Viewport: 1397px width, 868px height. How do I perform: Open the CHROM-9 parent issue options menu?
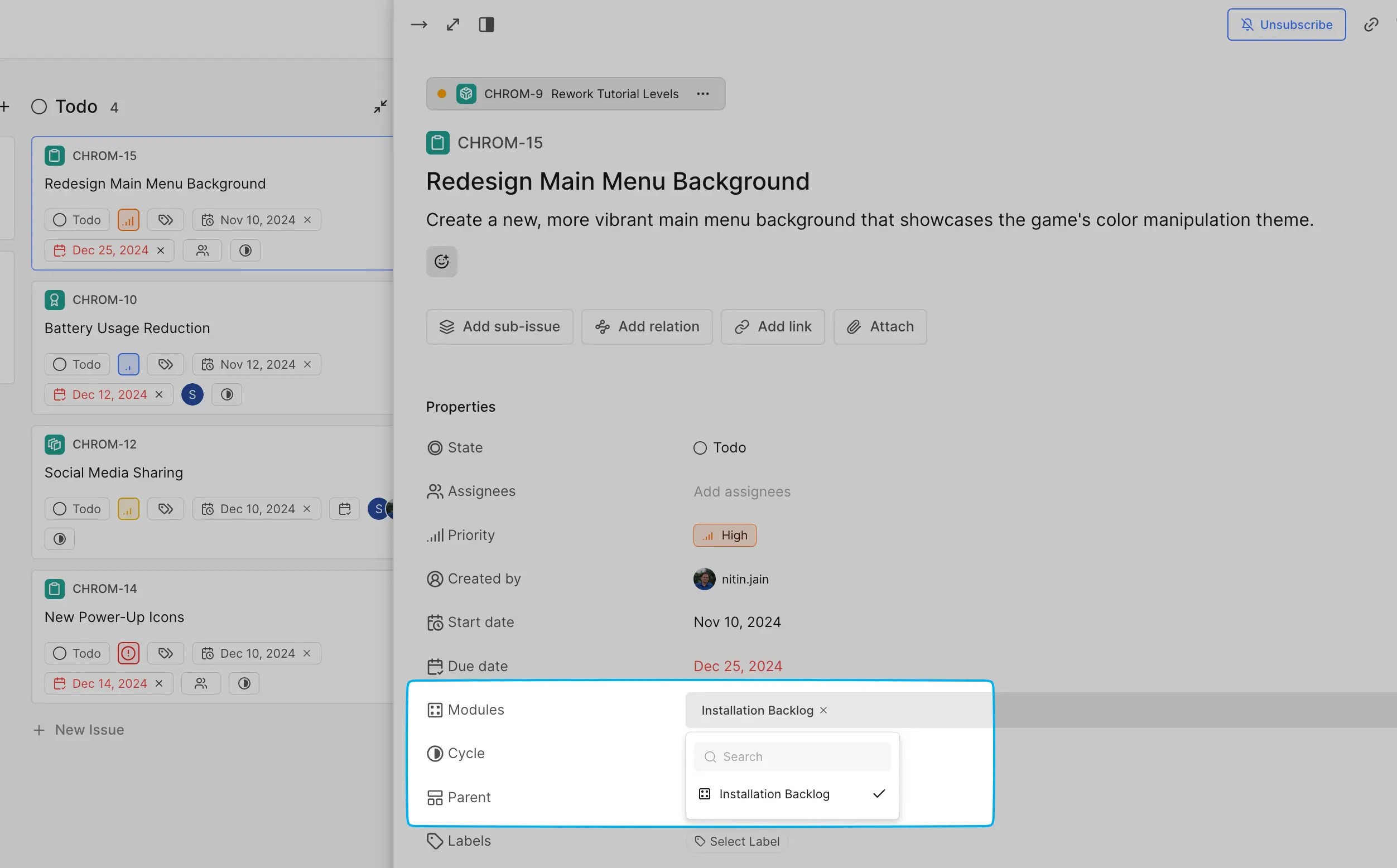tap(703, 94)
